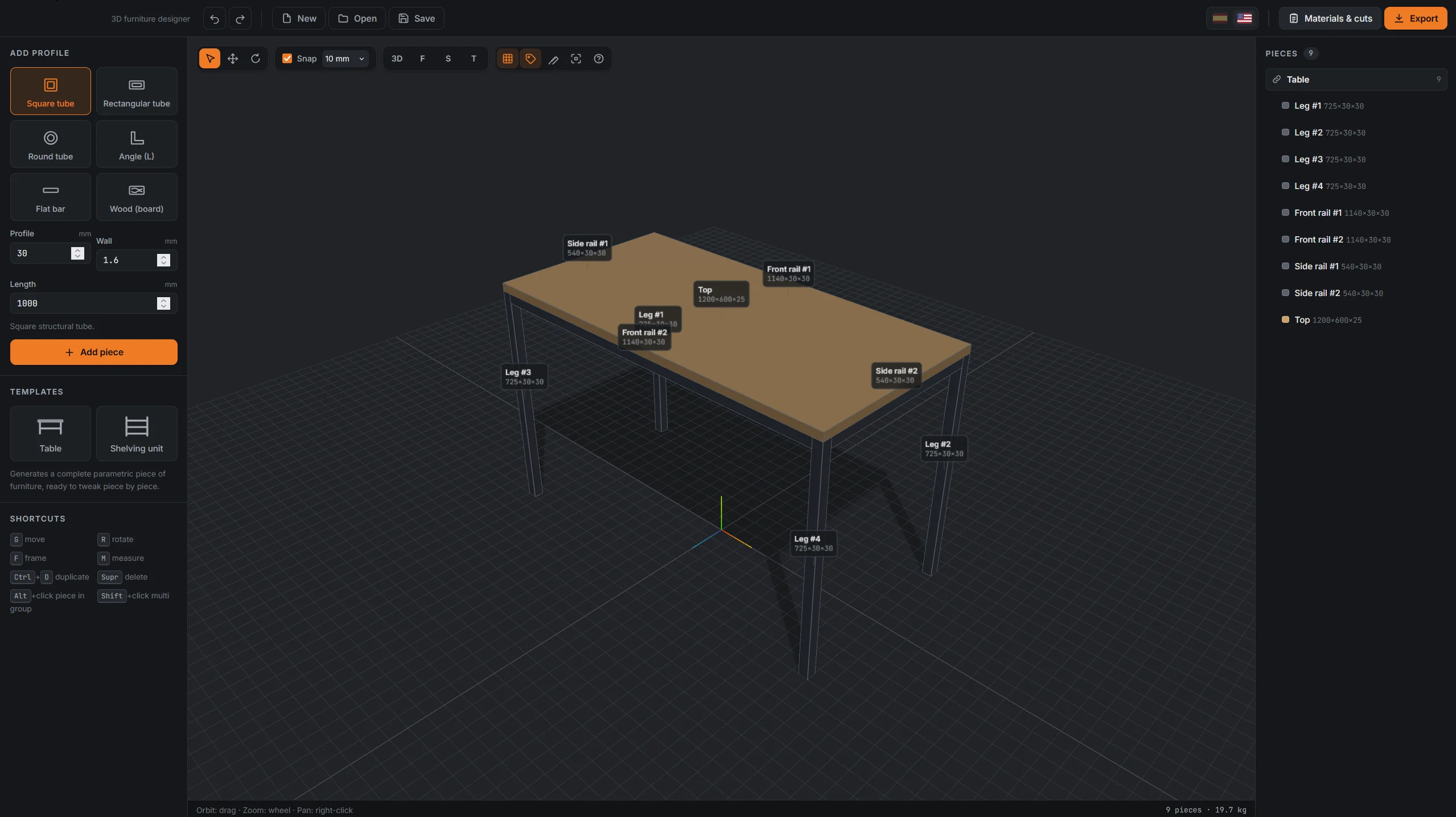1456x817 pixels.
Task: Open Materials & cuts
Action: point(1330,19)
